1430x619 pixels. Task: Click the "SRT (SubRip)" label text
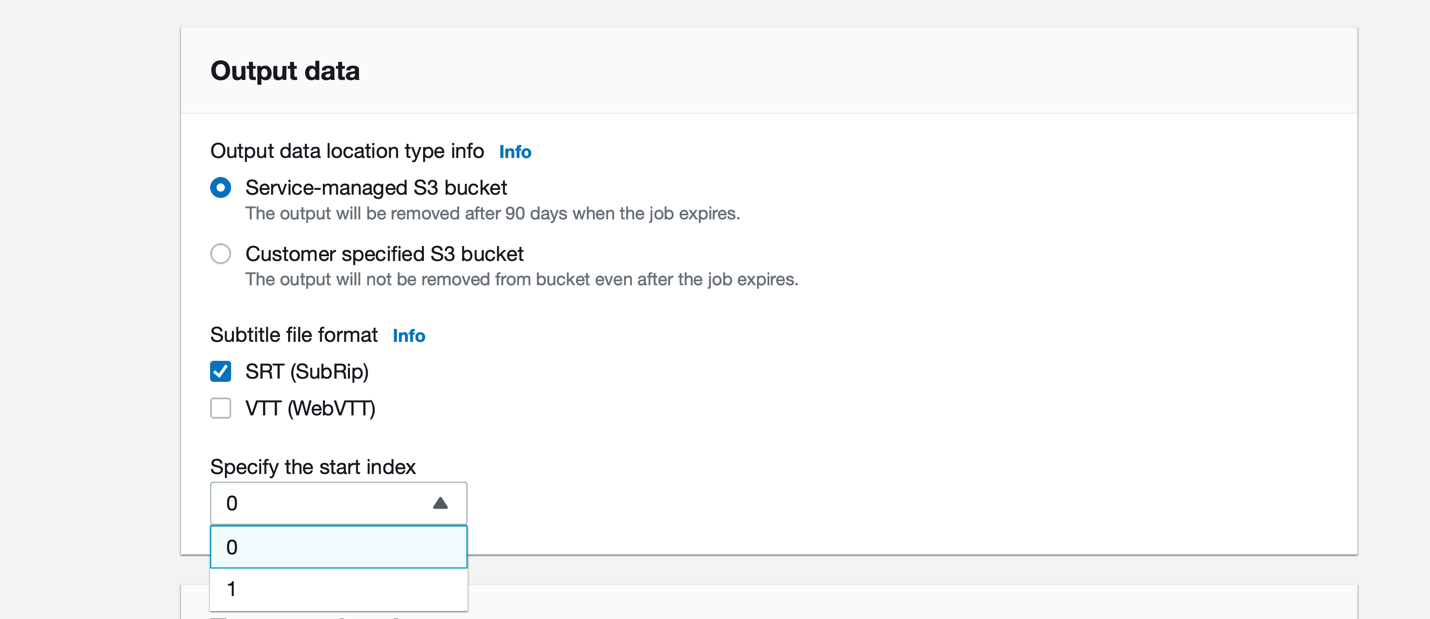pos(307,372)
